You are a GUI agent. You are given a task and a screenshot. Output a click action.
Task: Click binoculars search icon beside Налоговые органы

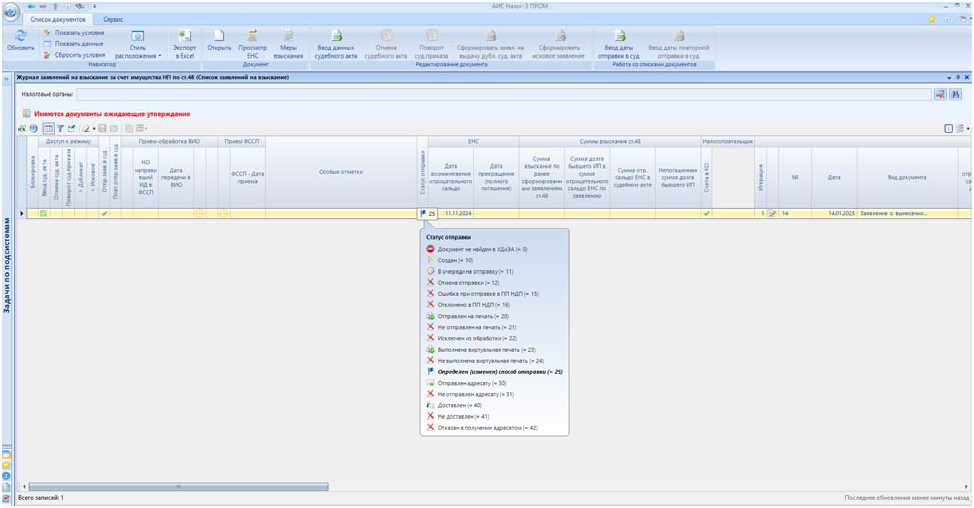click(x=955, y=94)
